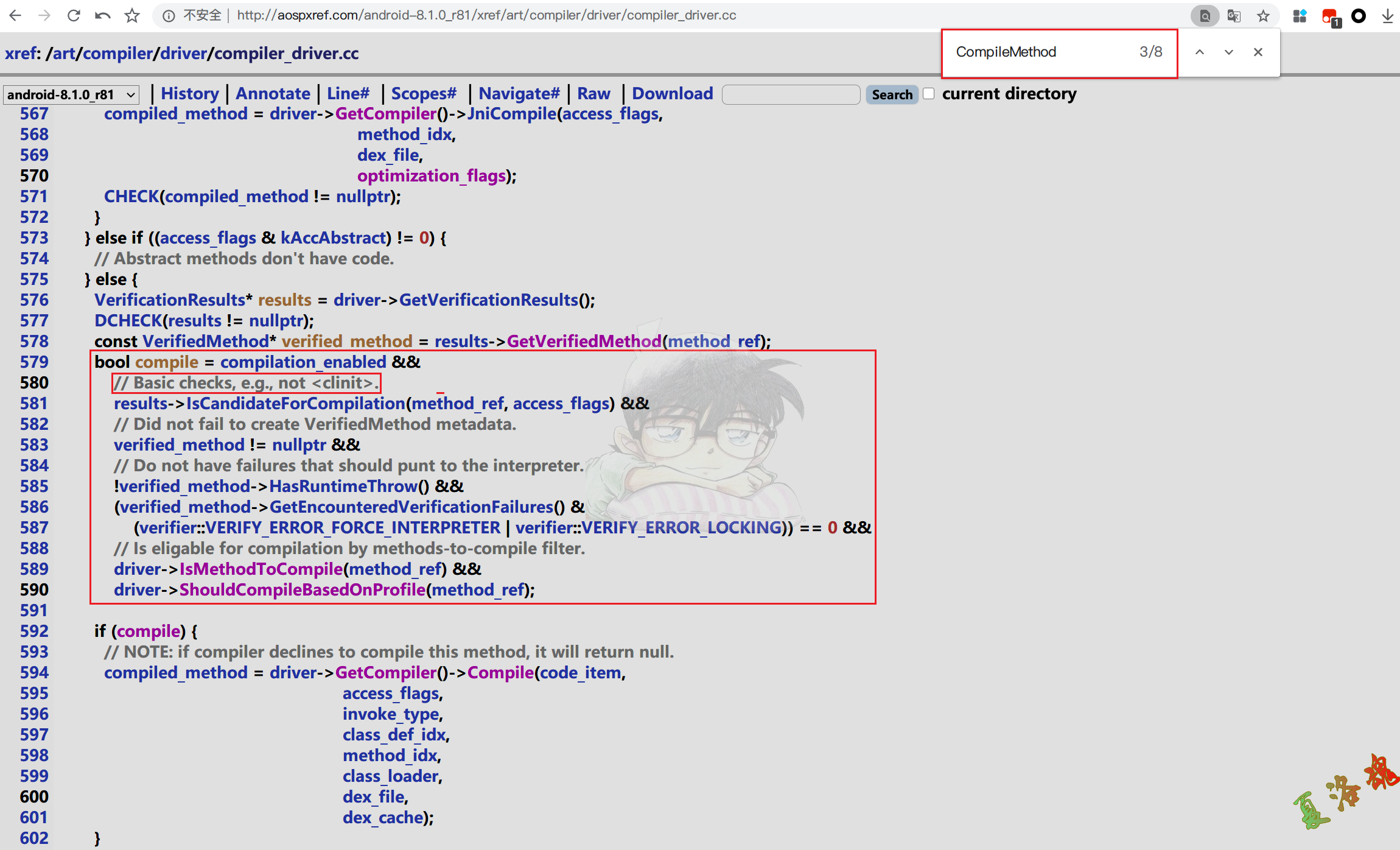Go to previous find match arrow
Image resolution: width=1400 pixels, height=850 pixels.
(x=1199, y=52)
